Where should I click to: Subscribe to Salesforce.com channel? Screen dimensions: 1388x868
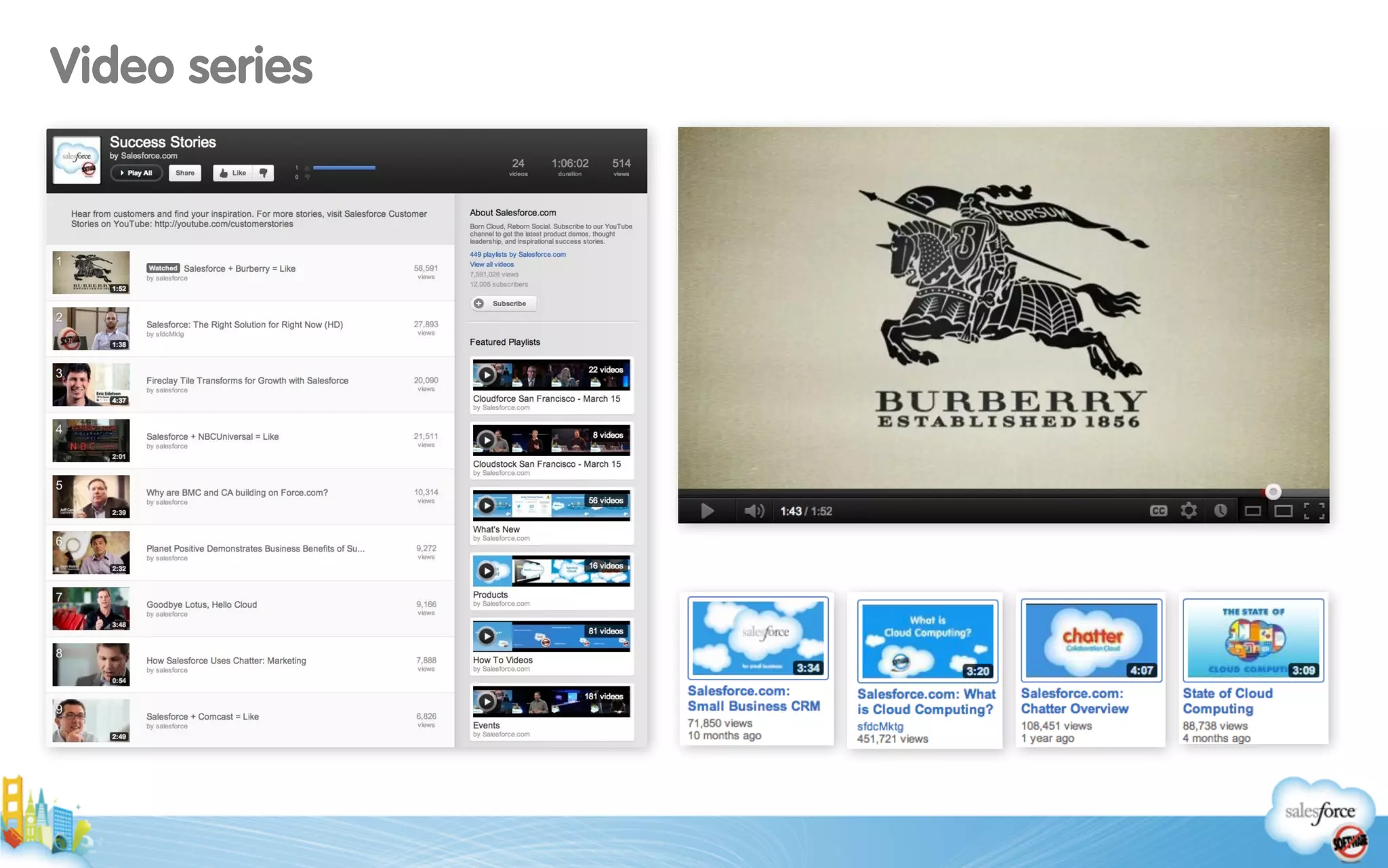[x=504, y=304]
